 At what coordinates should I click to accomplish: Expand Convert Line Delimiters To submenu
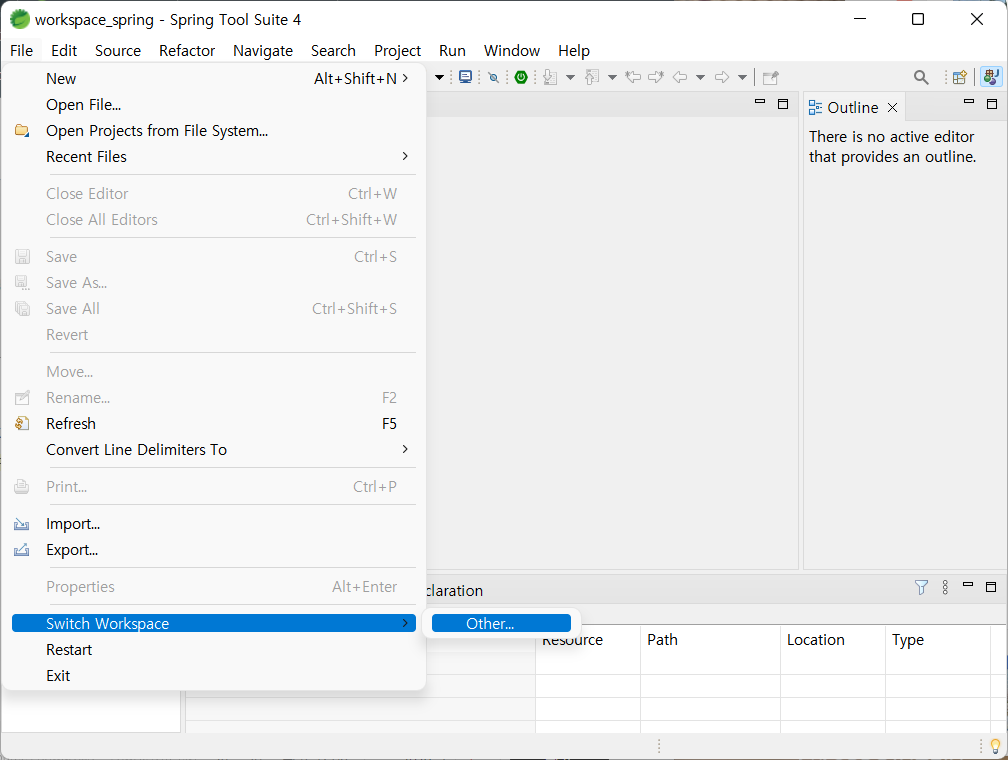point(213,449)
